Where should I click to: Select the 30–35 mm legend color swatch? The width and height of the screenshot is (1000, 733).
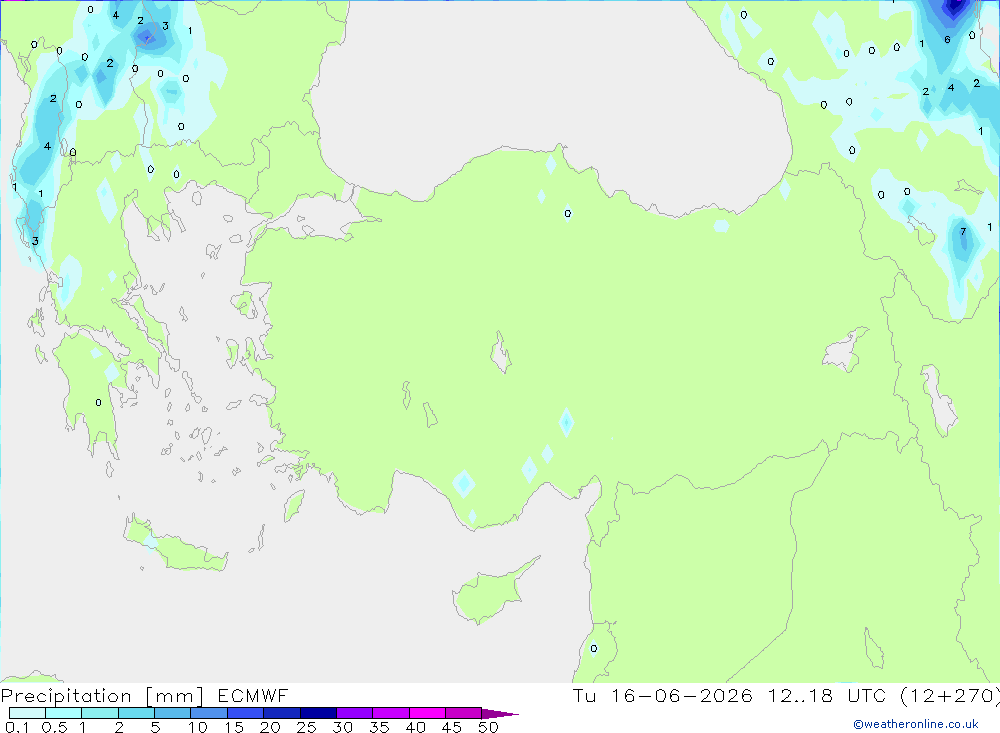[355, 713]
